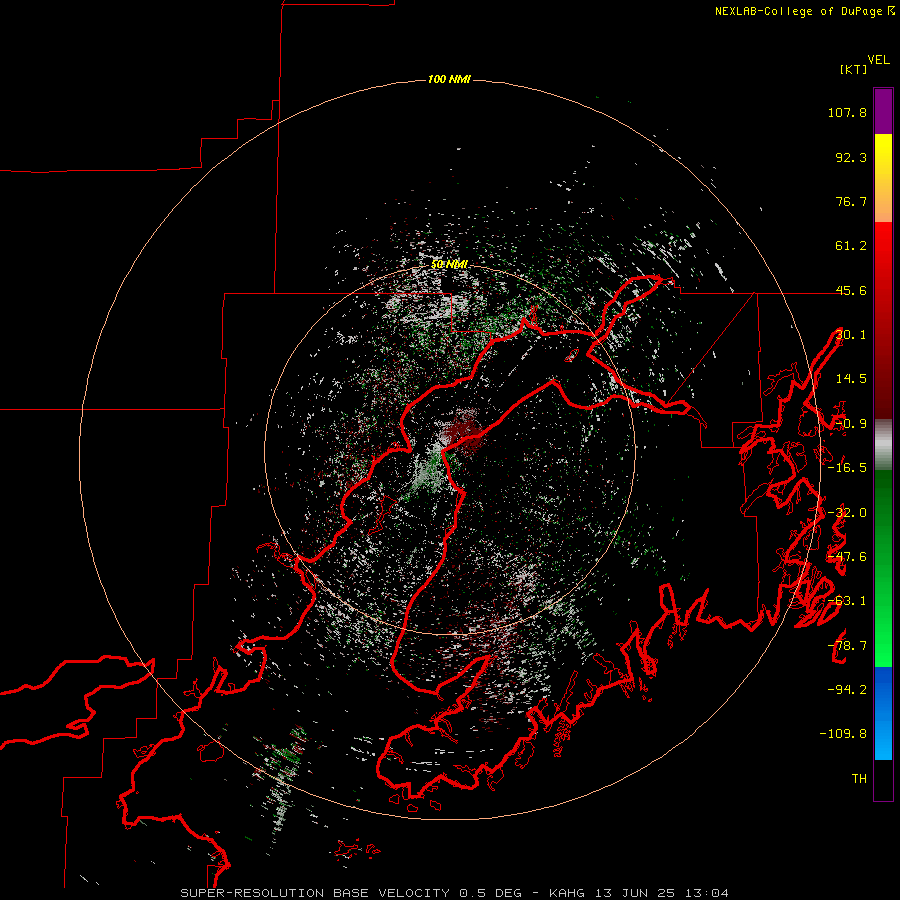Click the TH legend label
The height and width of the screenshot is (900, 900).
click(x=859, y=778)
